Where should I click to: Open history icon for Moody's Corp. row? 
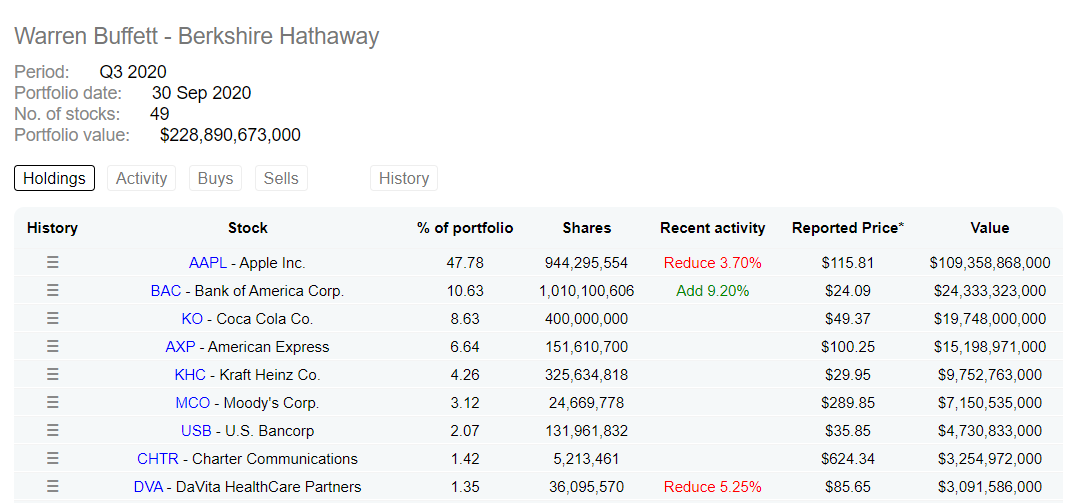[x=53, y=403]
